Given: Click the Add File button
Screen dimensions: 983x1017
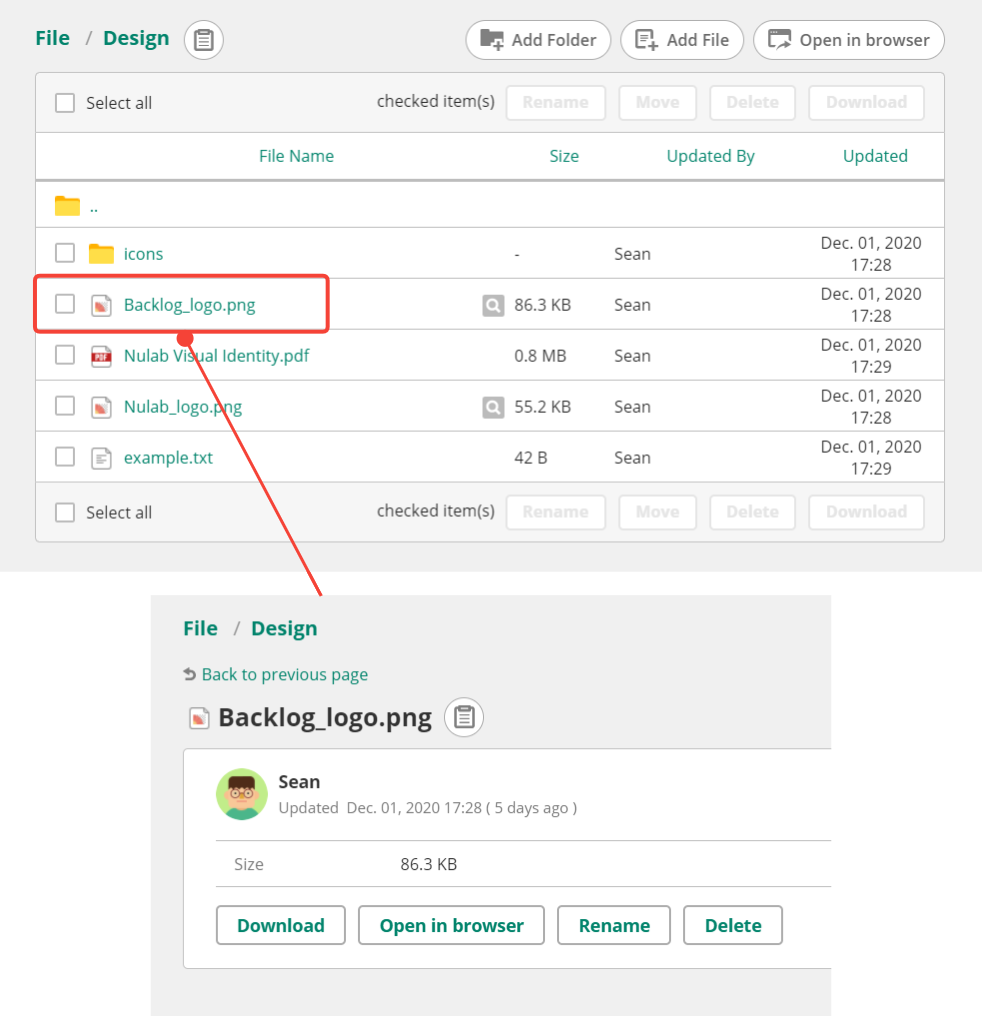Looking at the screenshot, I should coord(682,40).
